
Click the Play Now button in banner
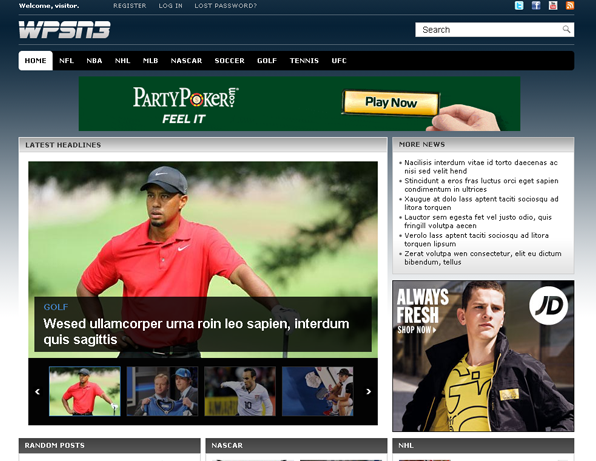coord(391,103)
